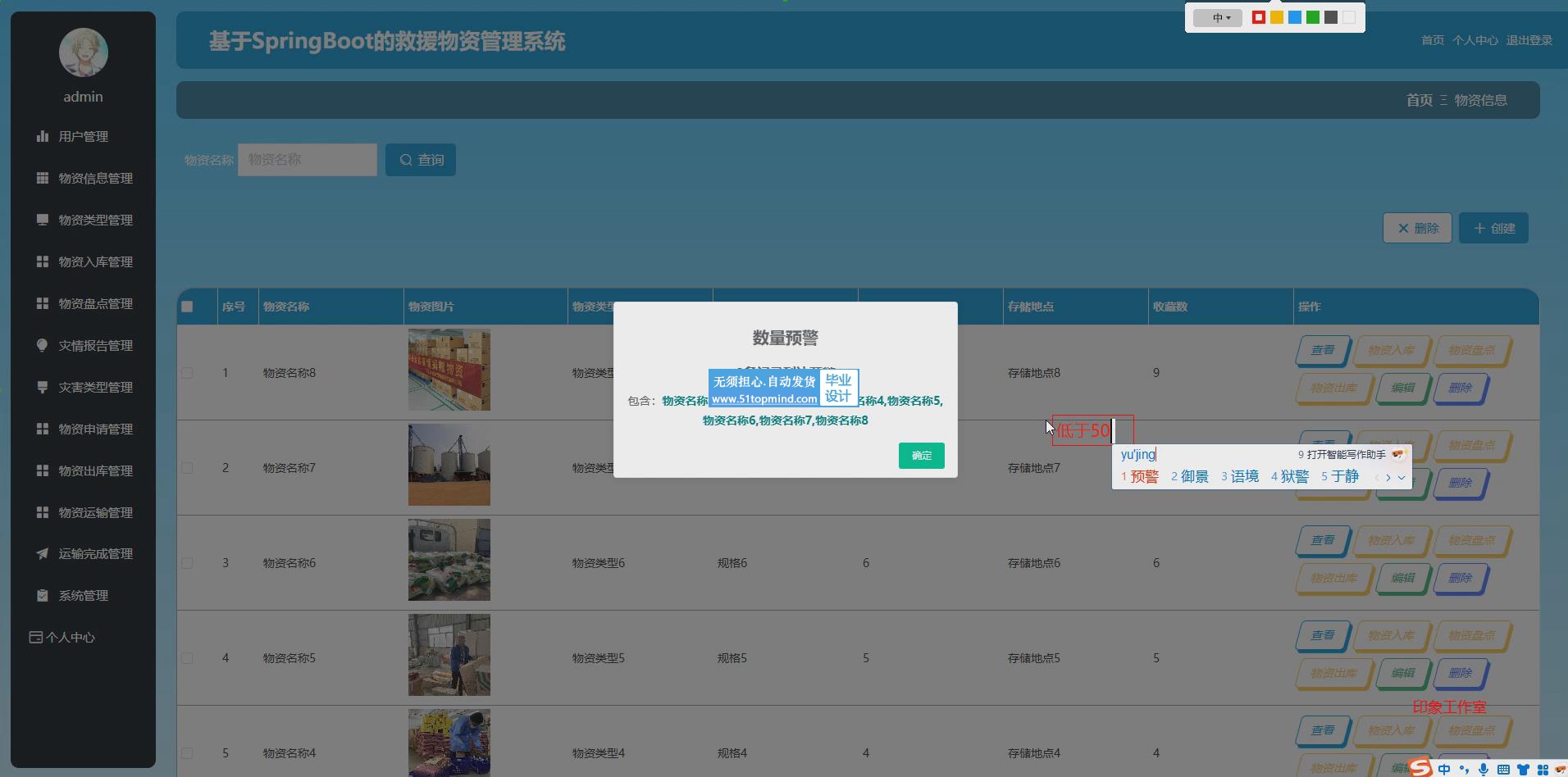Check the checkbox for row 物资名称8
1568x777 pixels.
tap(187, 373)
